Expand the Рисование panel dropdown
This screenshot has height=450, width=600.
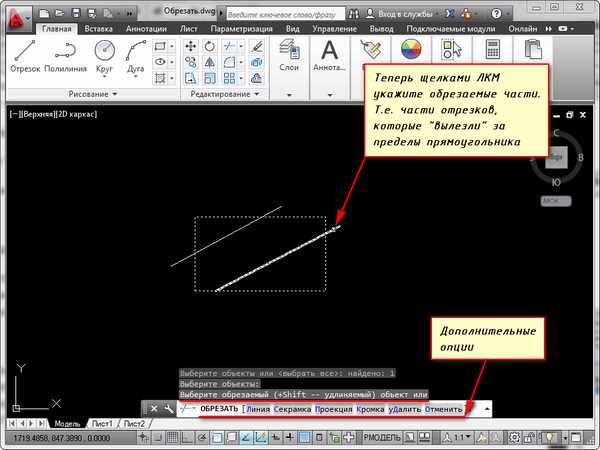point(93,94)
